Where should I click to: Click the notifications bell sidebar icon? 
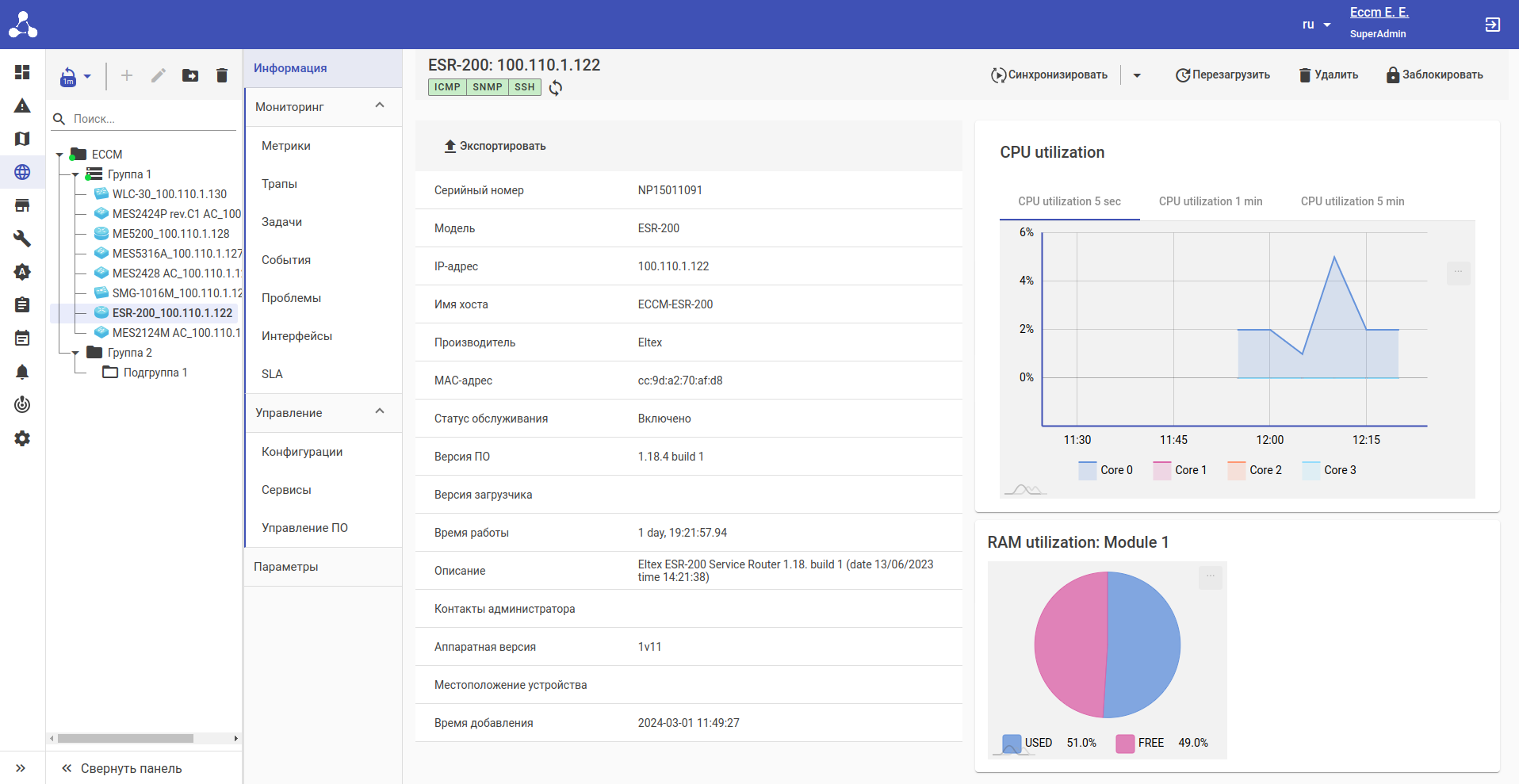[22, 372]
